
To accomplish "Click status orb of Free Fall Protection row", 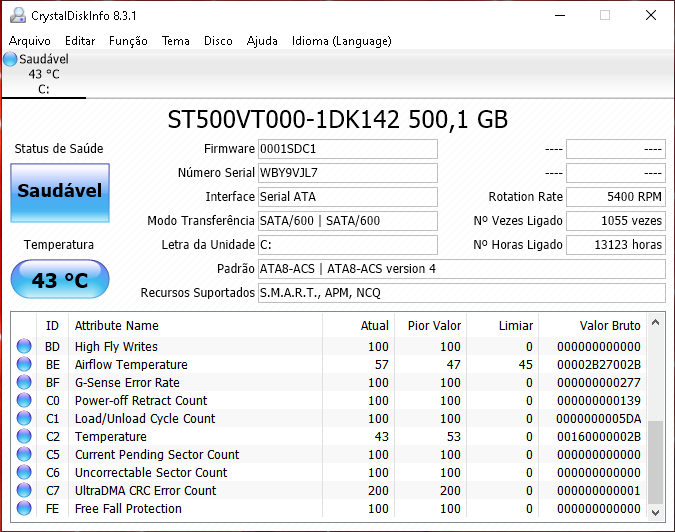I will [24, 508].
